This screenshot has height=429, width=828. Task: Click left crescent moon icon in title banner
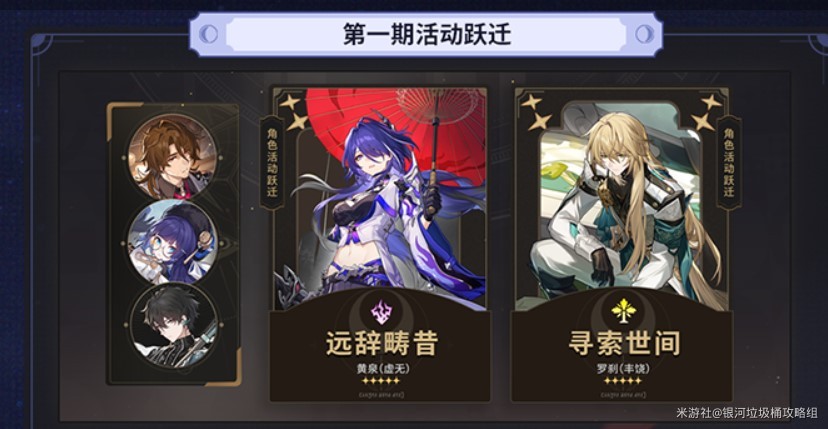tap(211, 34)
